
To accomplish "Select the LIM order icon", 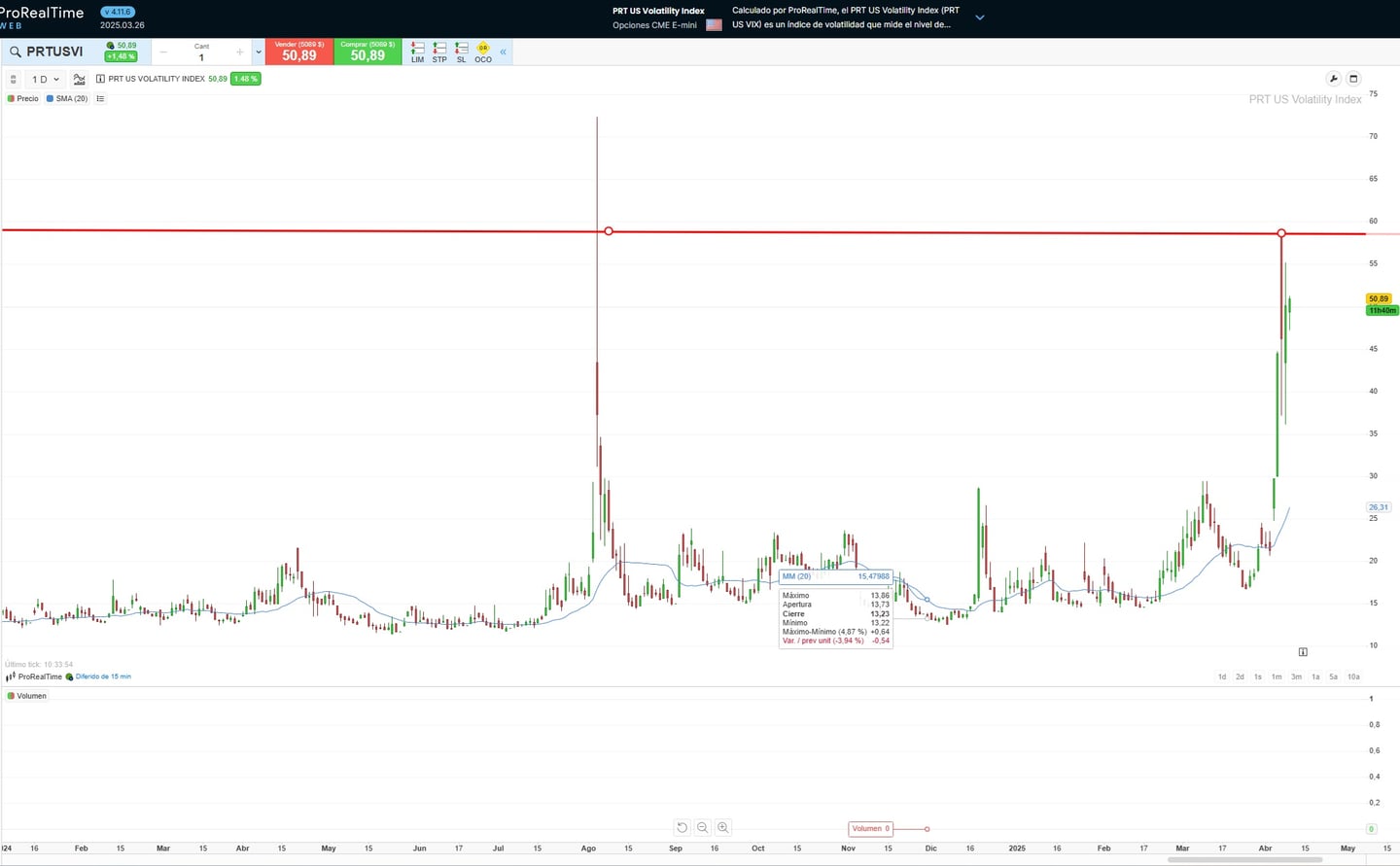I will (x=417, y=52).
